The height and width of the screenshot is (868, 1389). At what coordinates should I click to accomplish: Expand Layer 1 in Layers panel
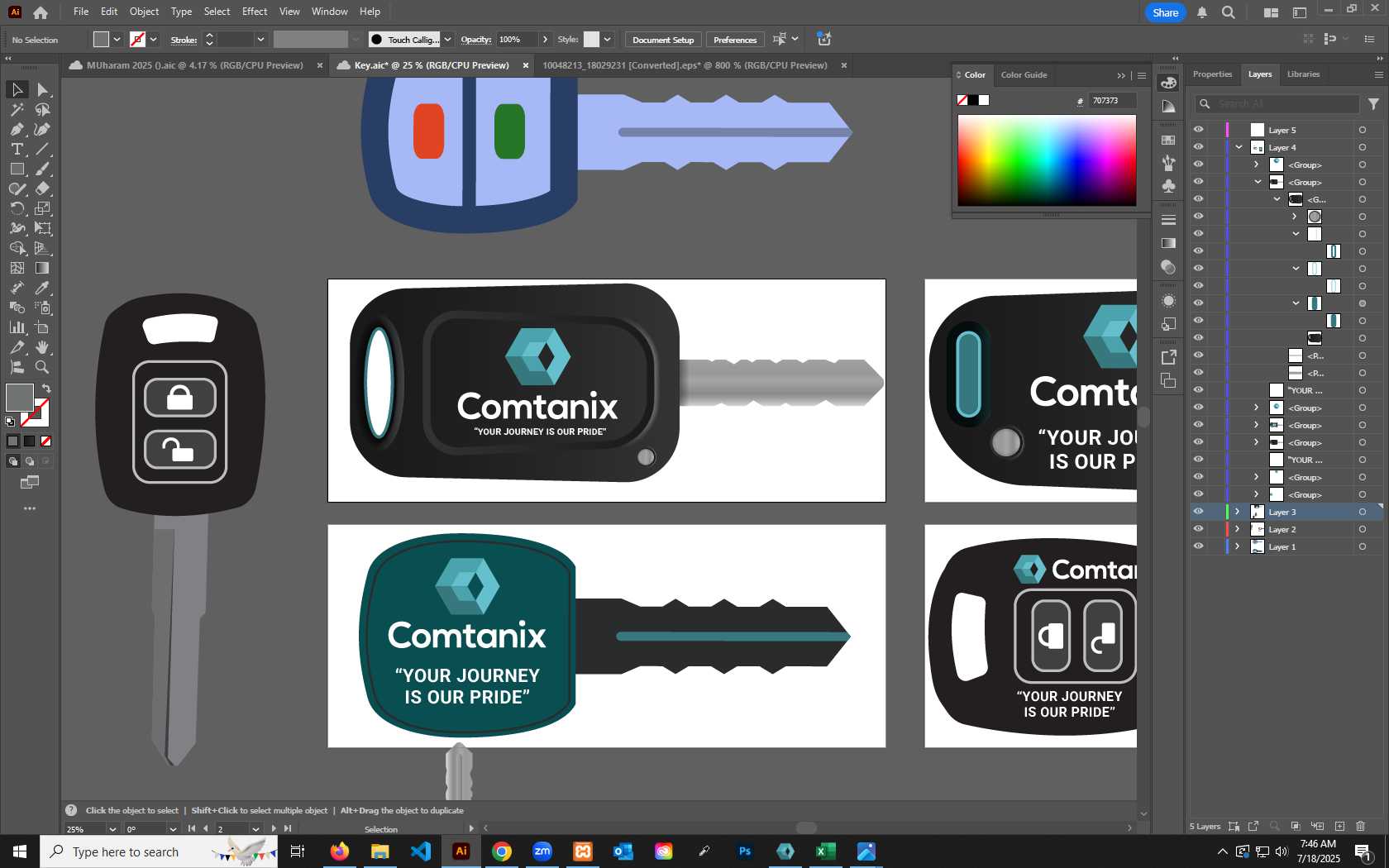(1238, 546)
